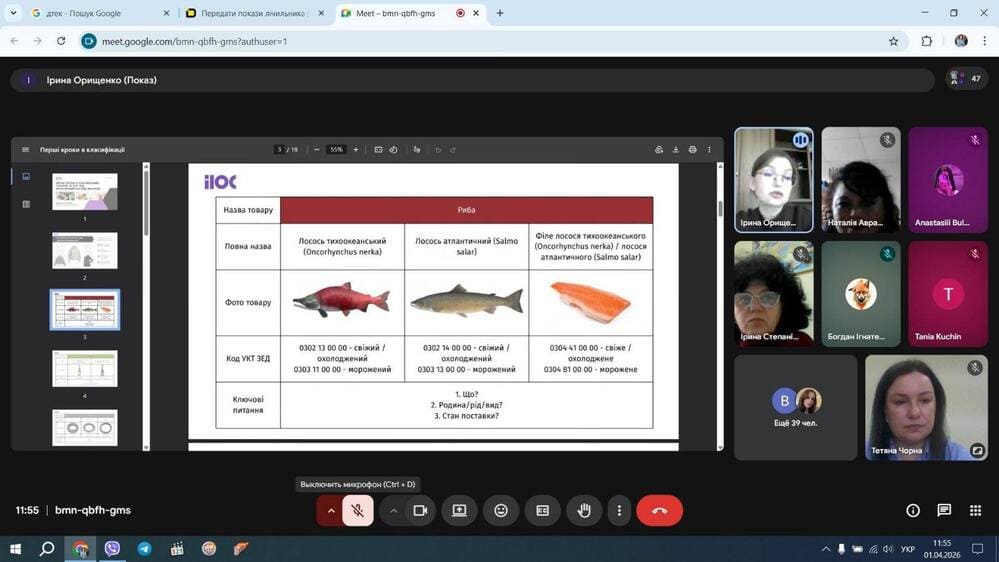Image resolution: width=999 pixels, height=562 pixels.
Task: Show the participants list with 47 people
Action: [x=966, y=79]
